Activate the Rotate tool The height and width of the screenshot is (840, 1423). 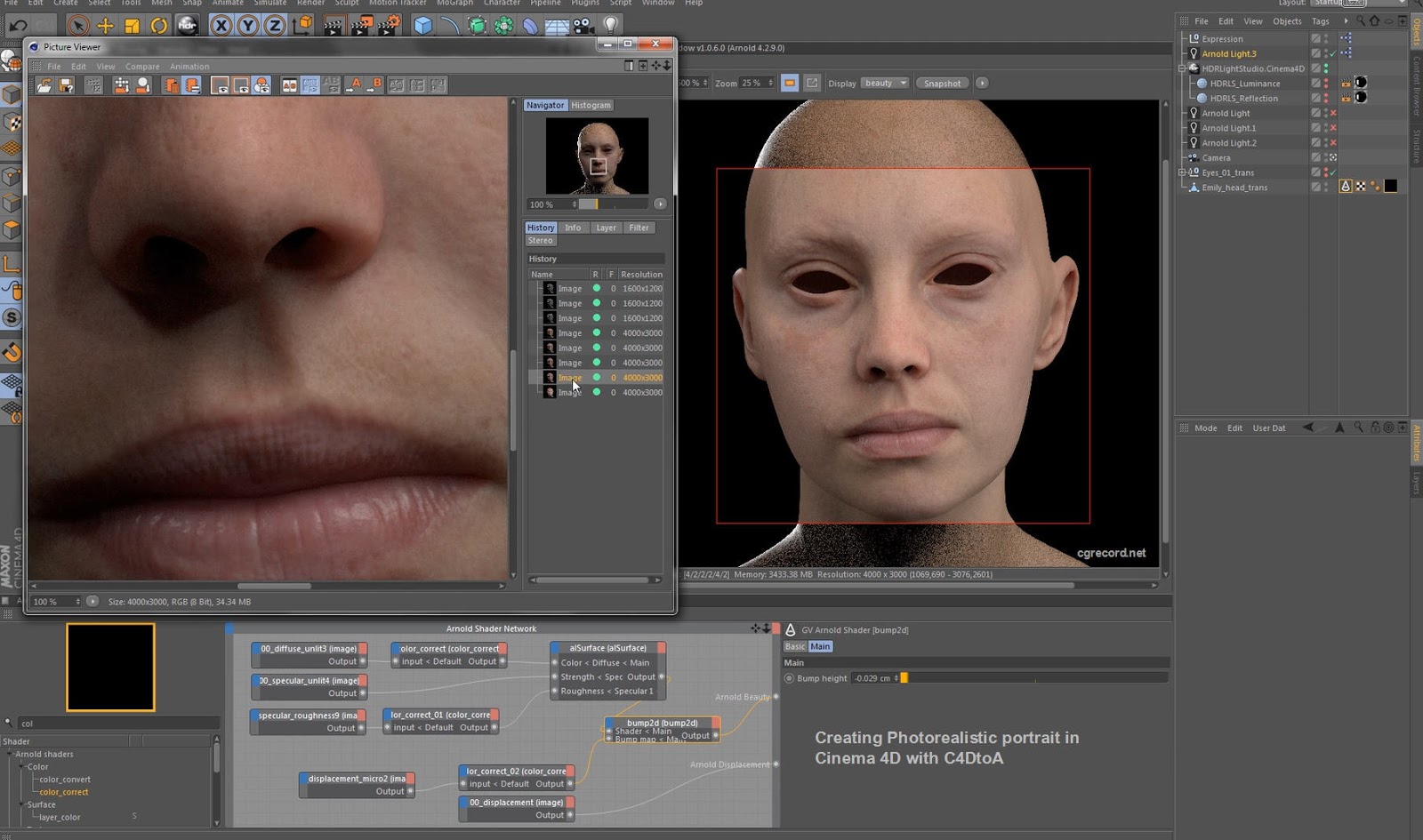tap(158, 26)
